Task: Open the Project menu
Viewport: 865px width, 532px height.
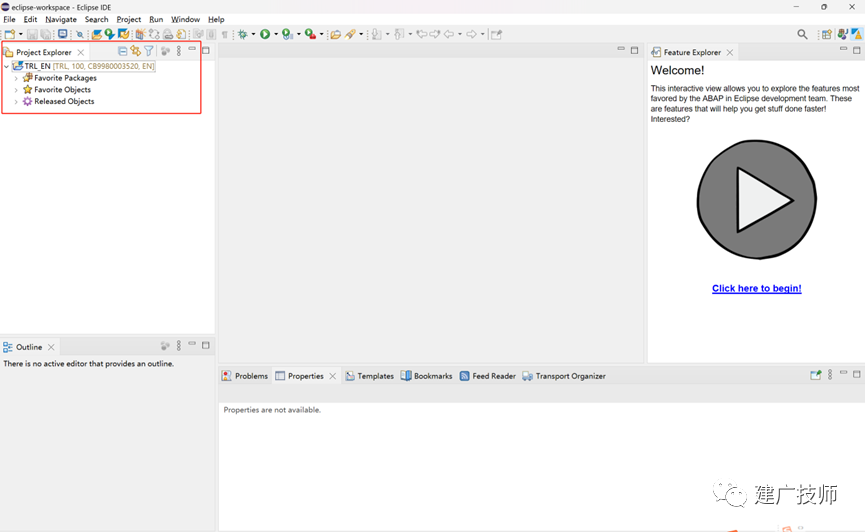Action: pyautogui.click(x=129, y=19)
